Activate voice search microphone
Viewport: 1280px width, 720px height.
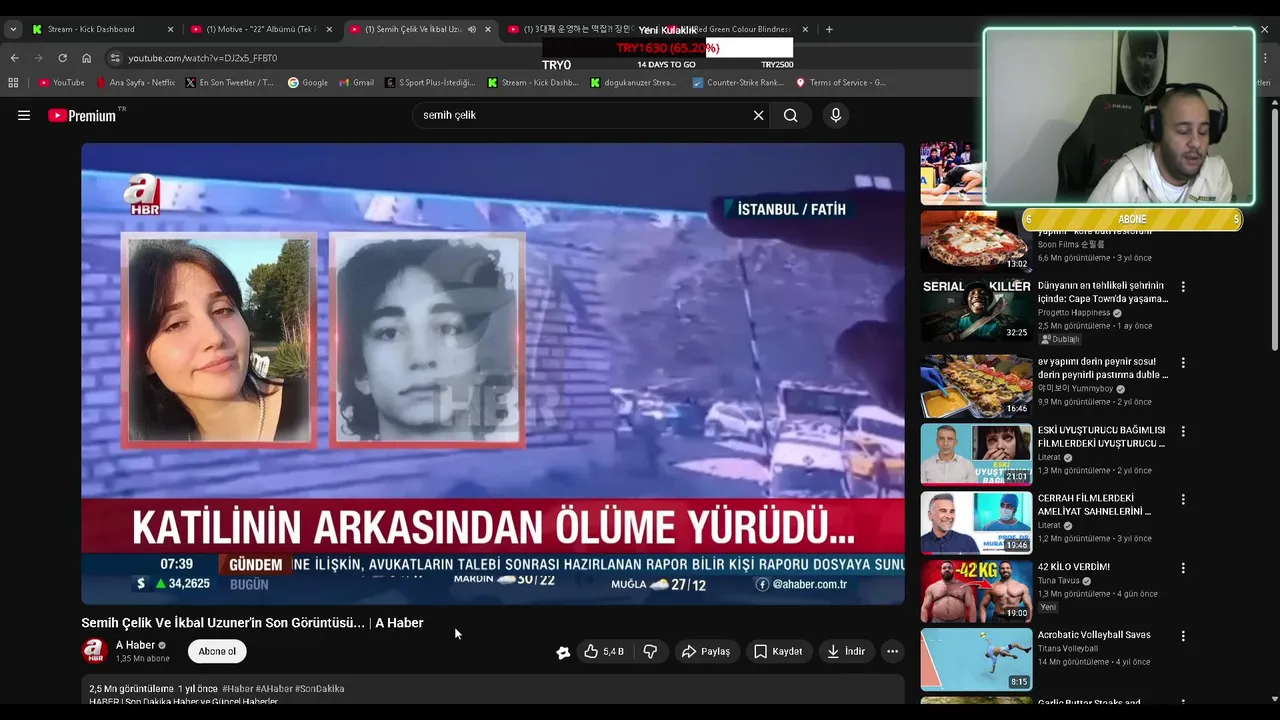(x=836, y=115)
